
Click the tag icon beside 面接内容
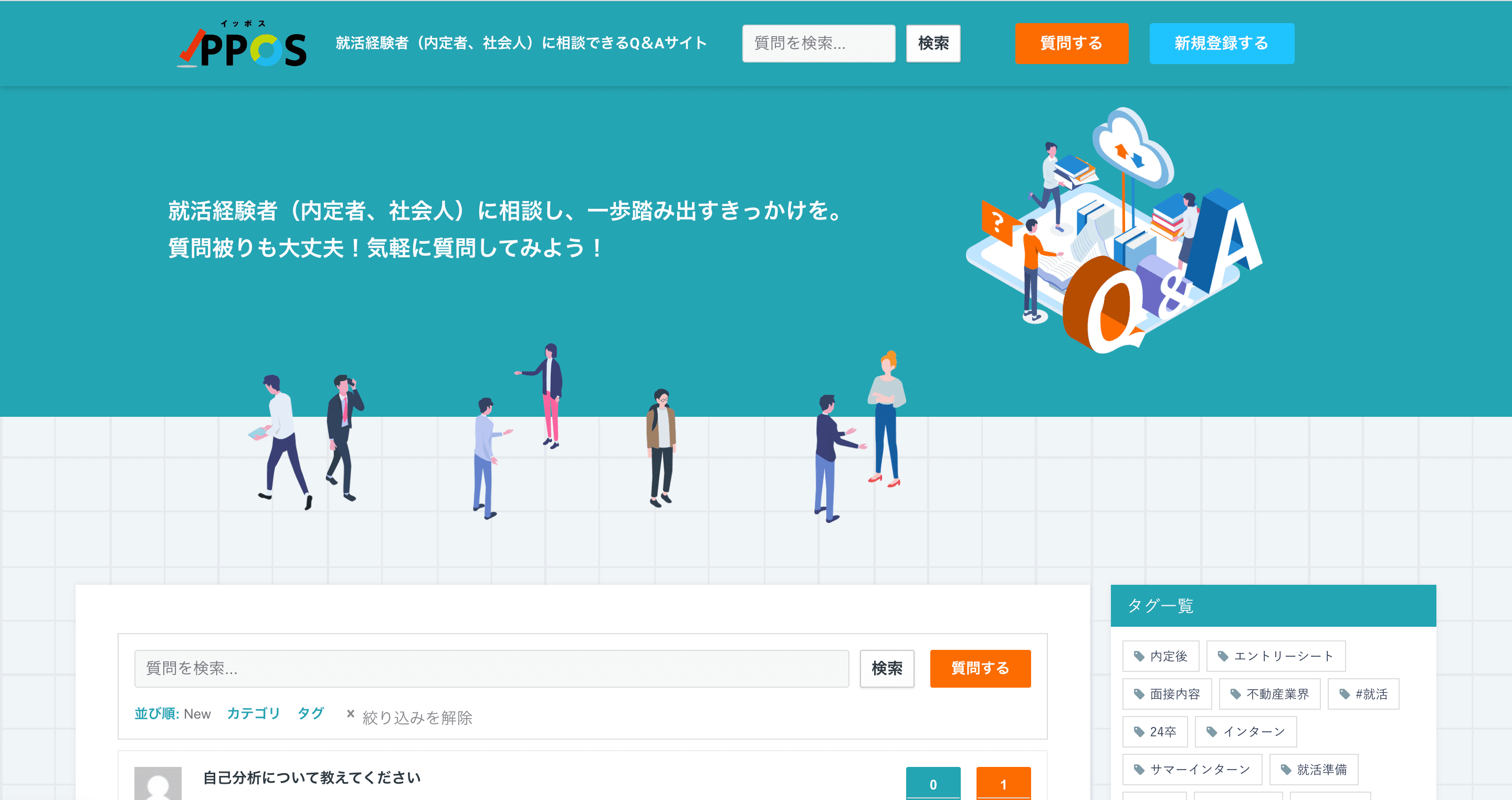pyautogui.click(x=1138, y=694)
